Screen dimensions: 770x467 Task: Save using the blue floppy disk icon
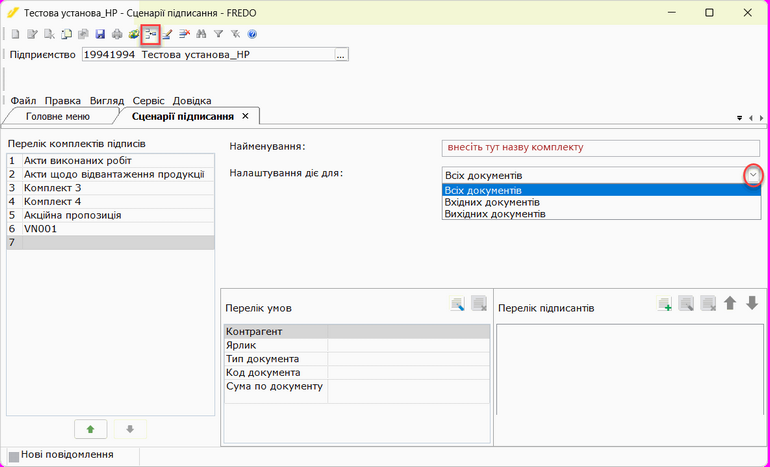(100, 34)
